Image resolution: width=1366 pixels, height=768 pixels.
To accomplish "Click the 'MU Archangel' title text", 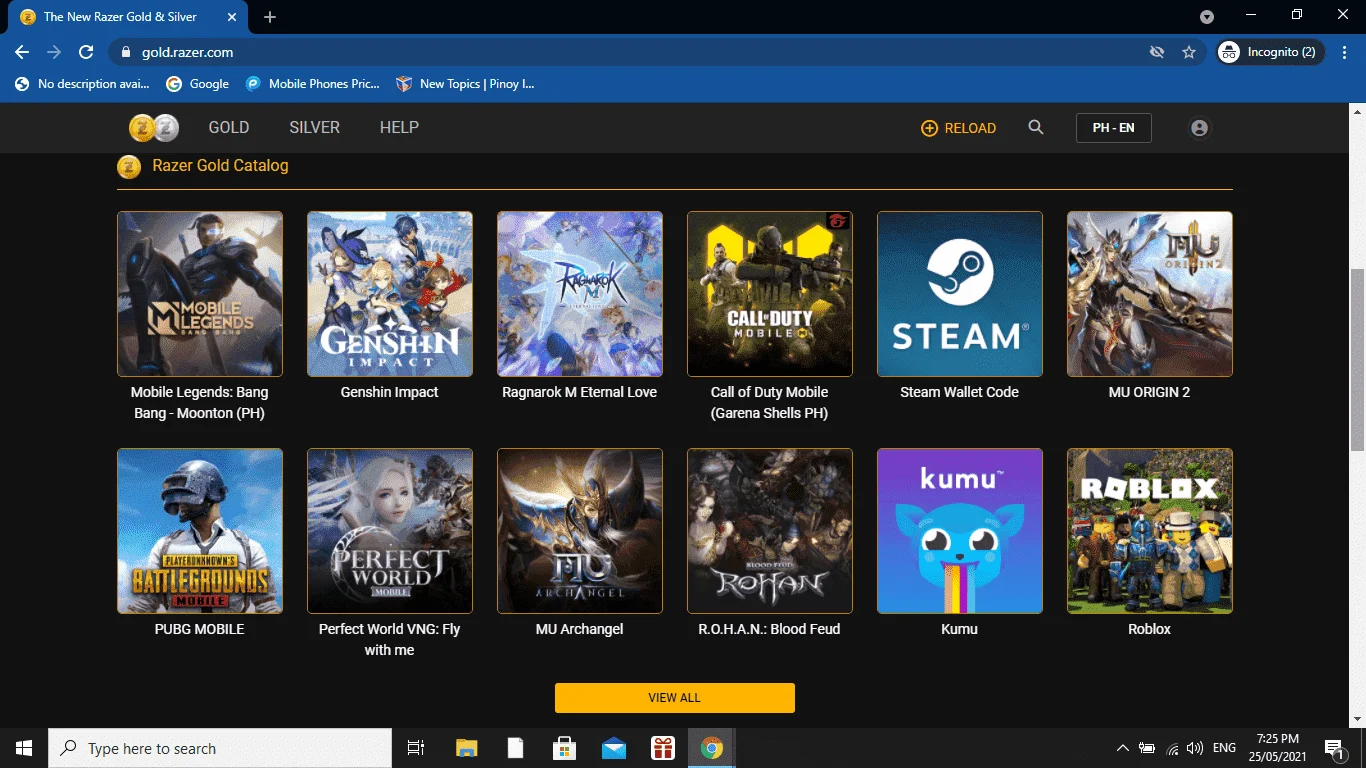I will (580, 629).
